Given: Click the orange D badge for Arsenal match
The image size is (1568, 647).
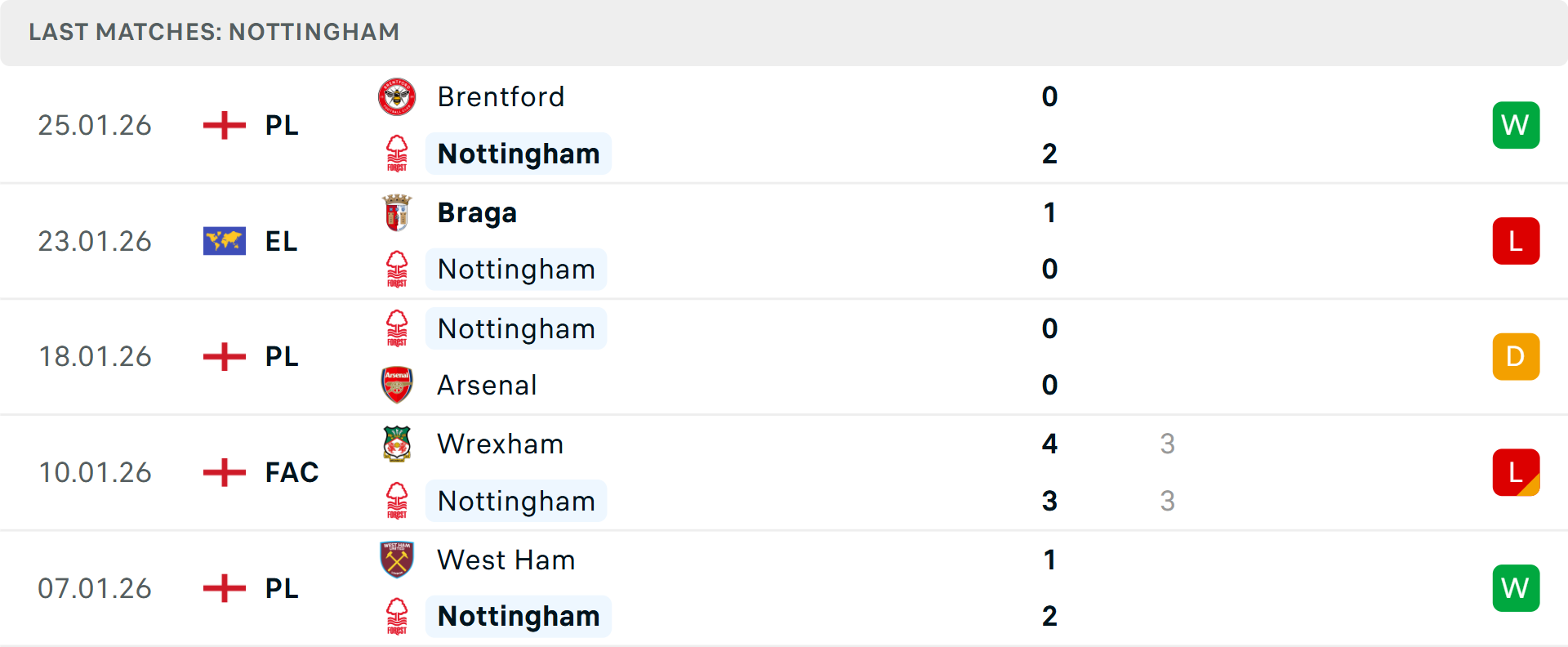Looking at the screenshot, I should 1516,357.
